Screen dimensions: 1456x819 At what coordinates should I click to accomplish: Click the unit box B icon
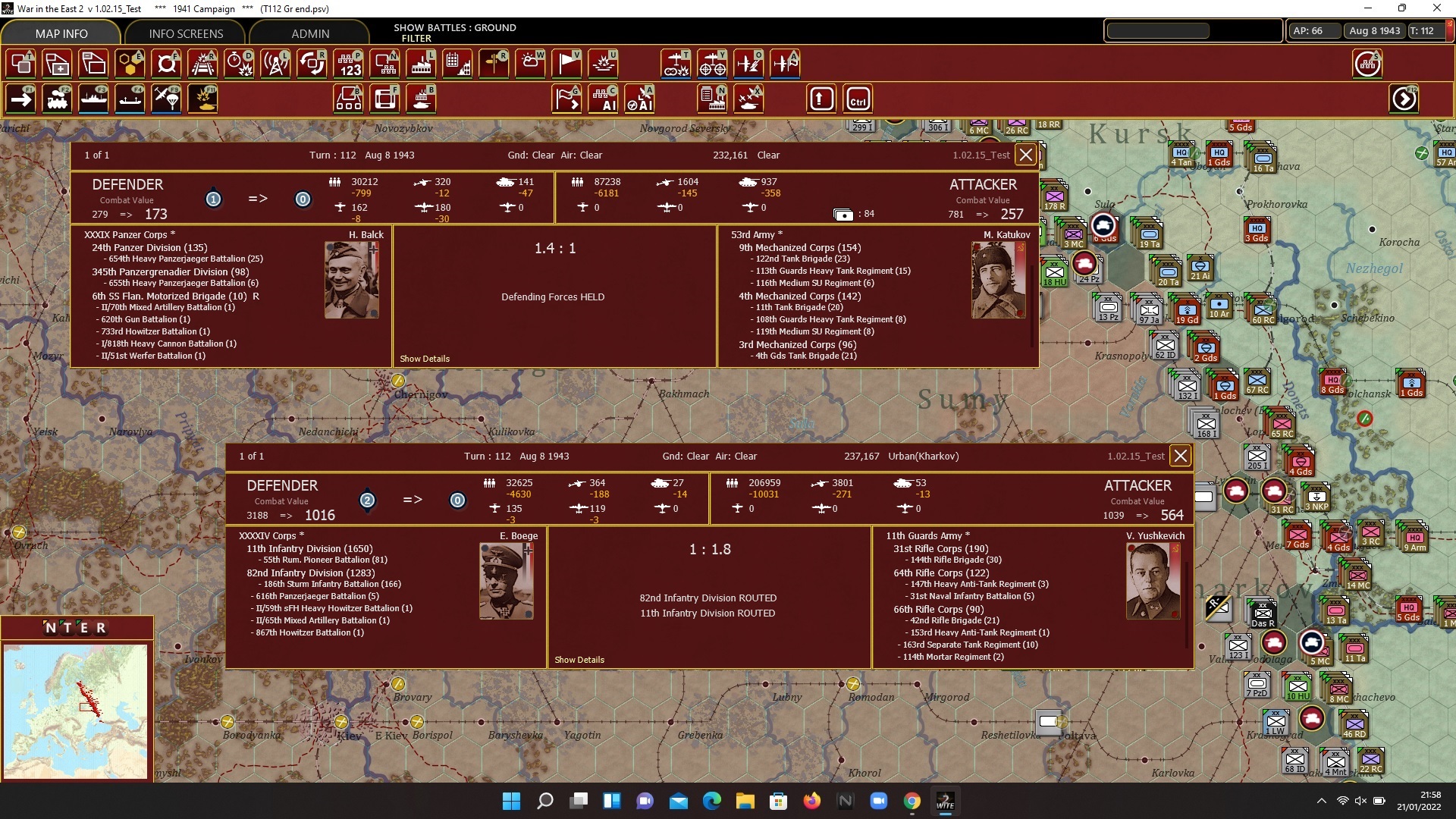(x=349, y=99)
